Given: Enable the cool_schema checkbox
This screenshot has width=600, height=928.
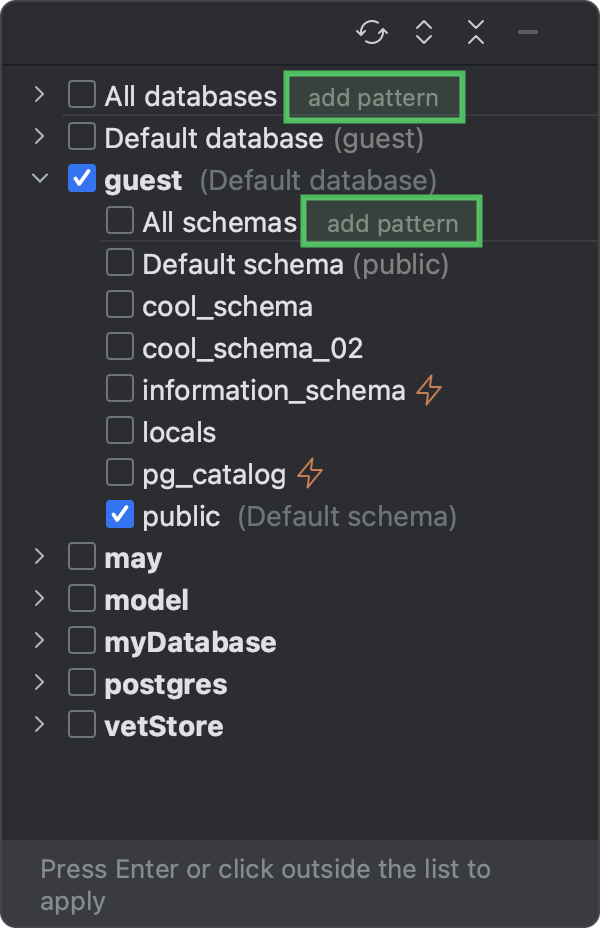Looking at the screenshot, I should tap(119, 304).
